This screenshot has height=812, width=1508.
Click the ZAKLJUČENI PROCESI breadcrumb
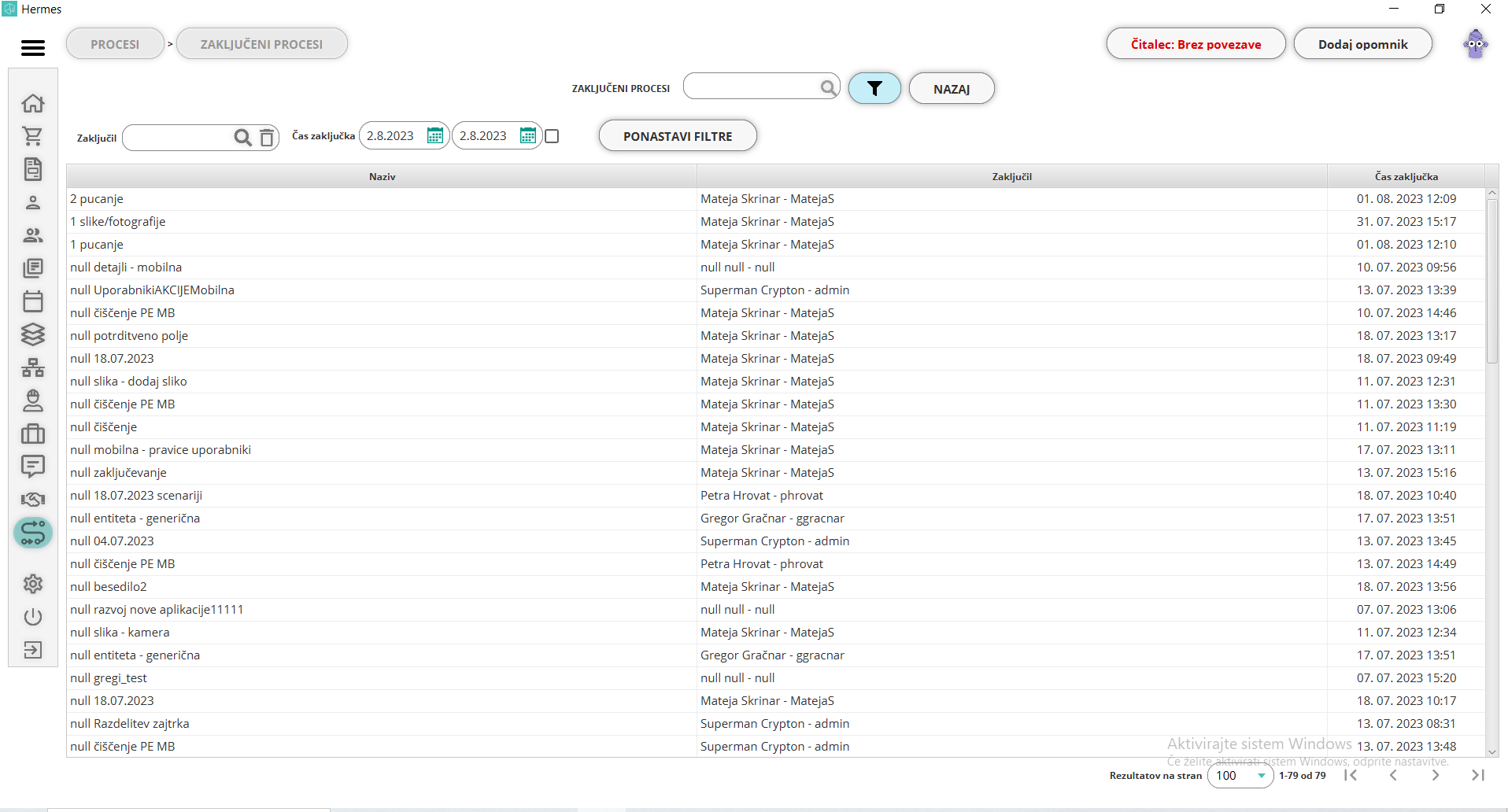261,44
